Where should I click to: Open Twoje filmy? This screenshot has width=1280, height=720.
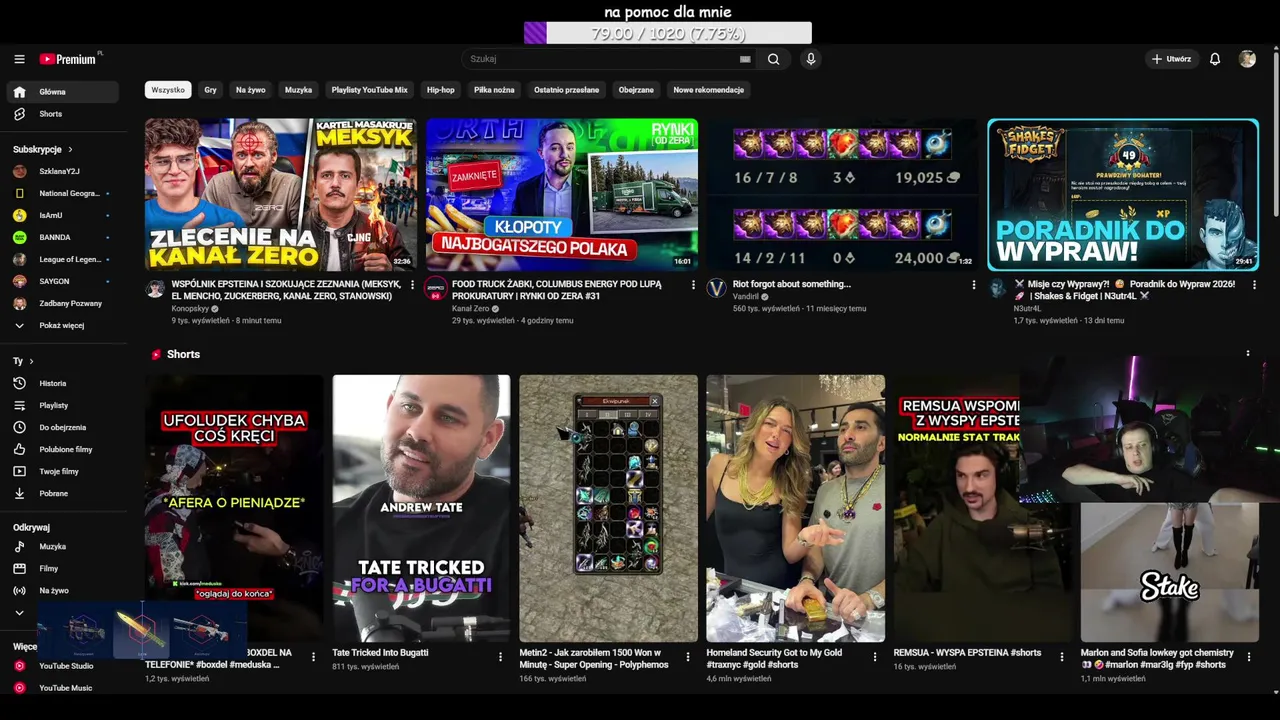coord(62,471)
